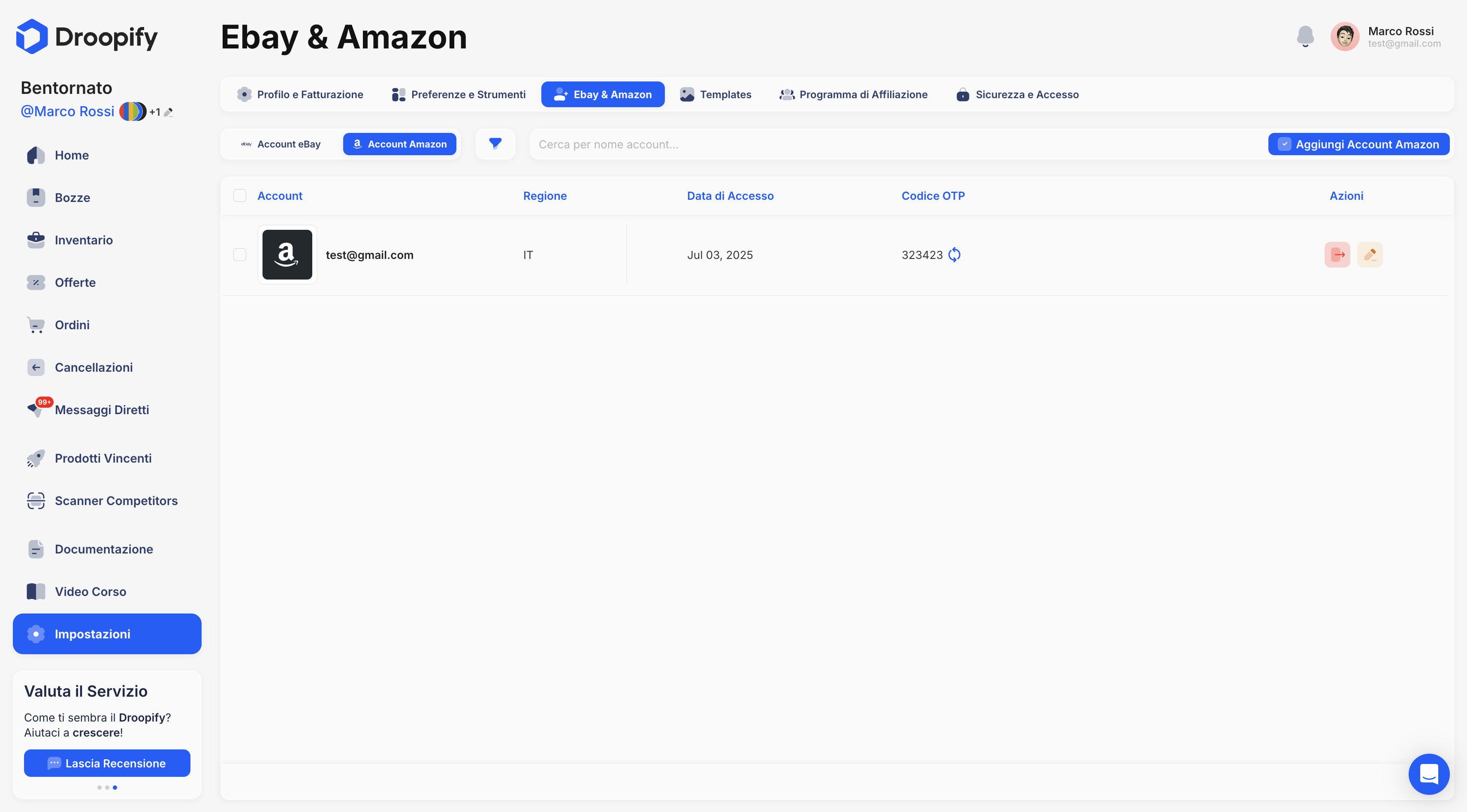This screenshot has width=1467, height=812.
Task: Open Offerte section
Action: click(107, 282)
